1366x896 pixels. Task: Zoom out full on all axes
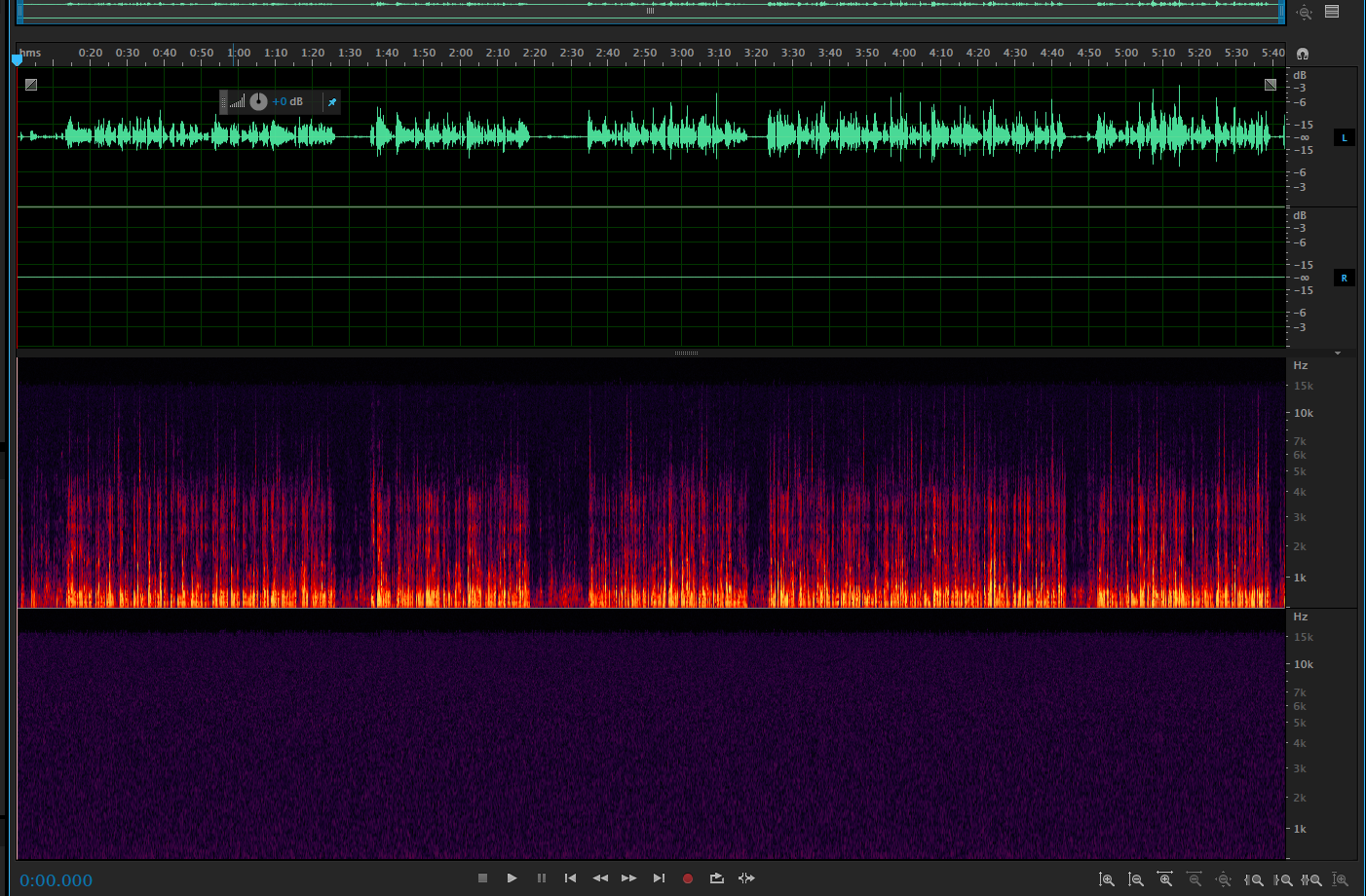(1224, 879)
